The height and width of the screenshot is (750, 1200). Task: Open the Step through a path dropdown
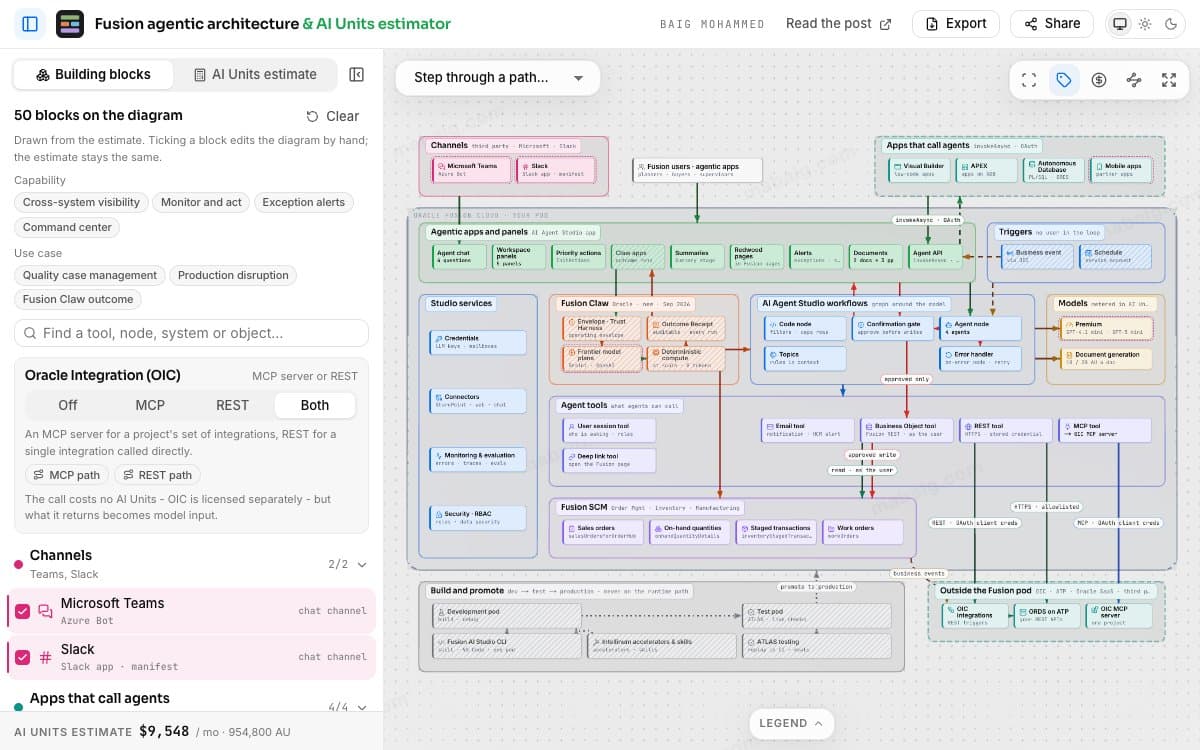coord(498,78)
